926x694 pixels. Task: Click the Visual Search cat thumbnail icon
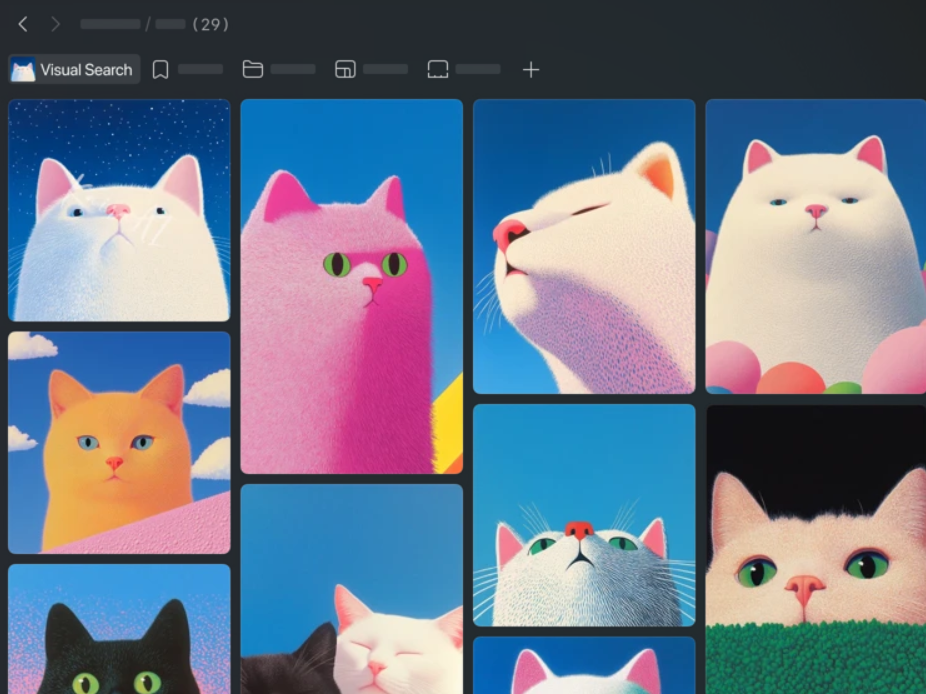pos(23,70)
